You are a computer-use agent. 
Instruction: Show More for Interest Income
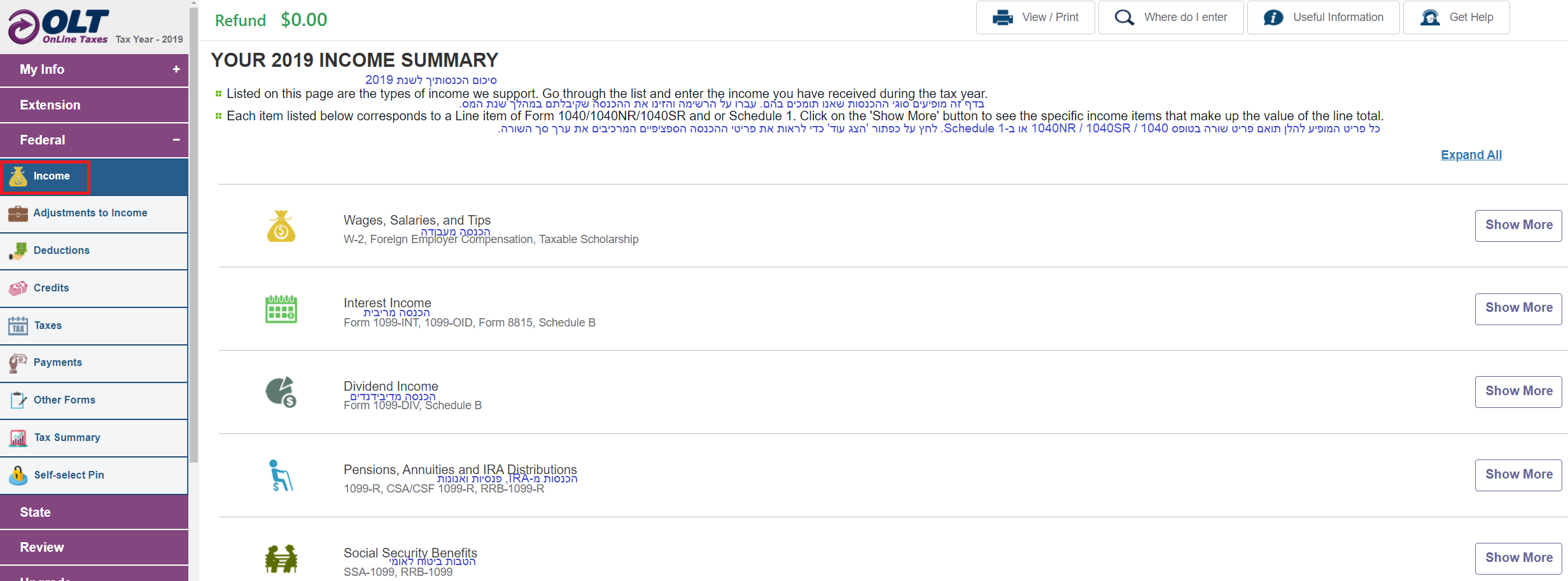coord(1518,309)
